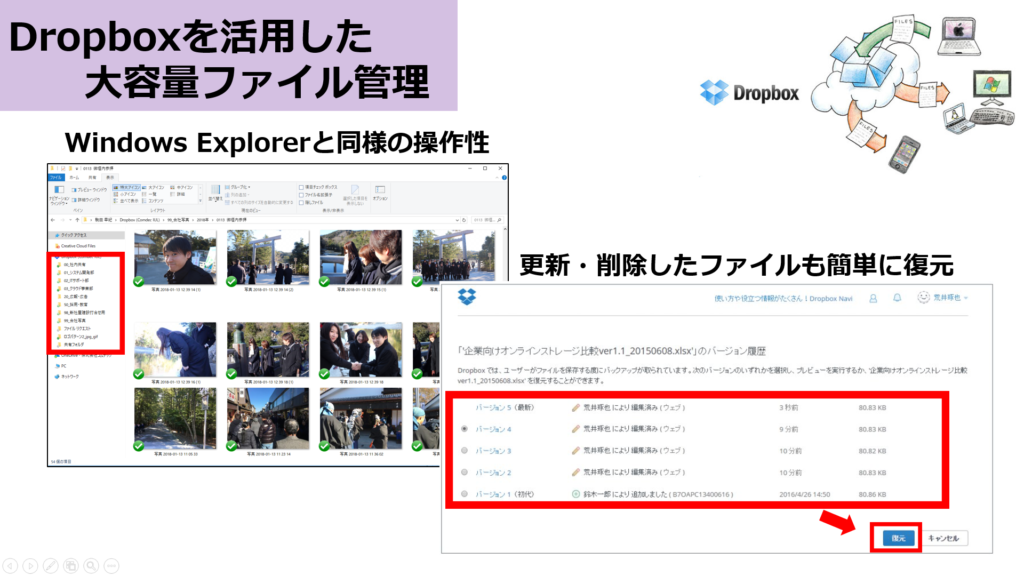
Task: Select the バージョン 3 radio button
Action: point(464,451)
